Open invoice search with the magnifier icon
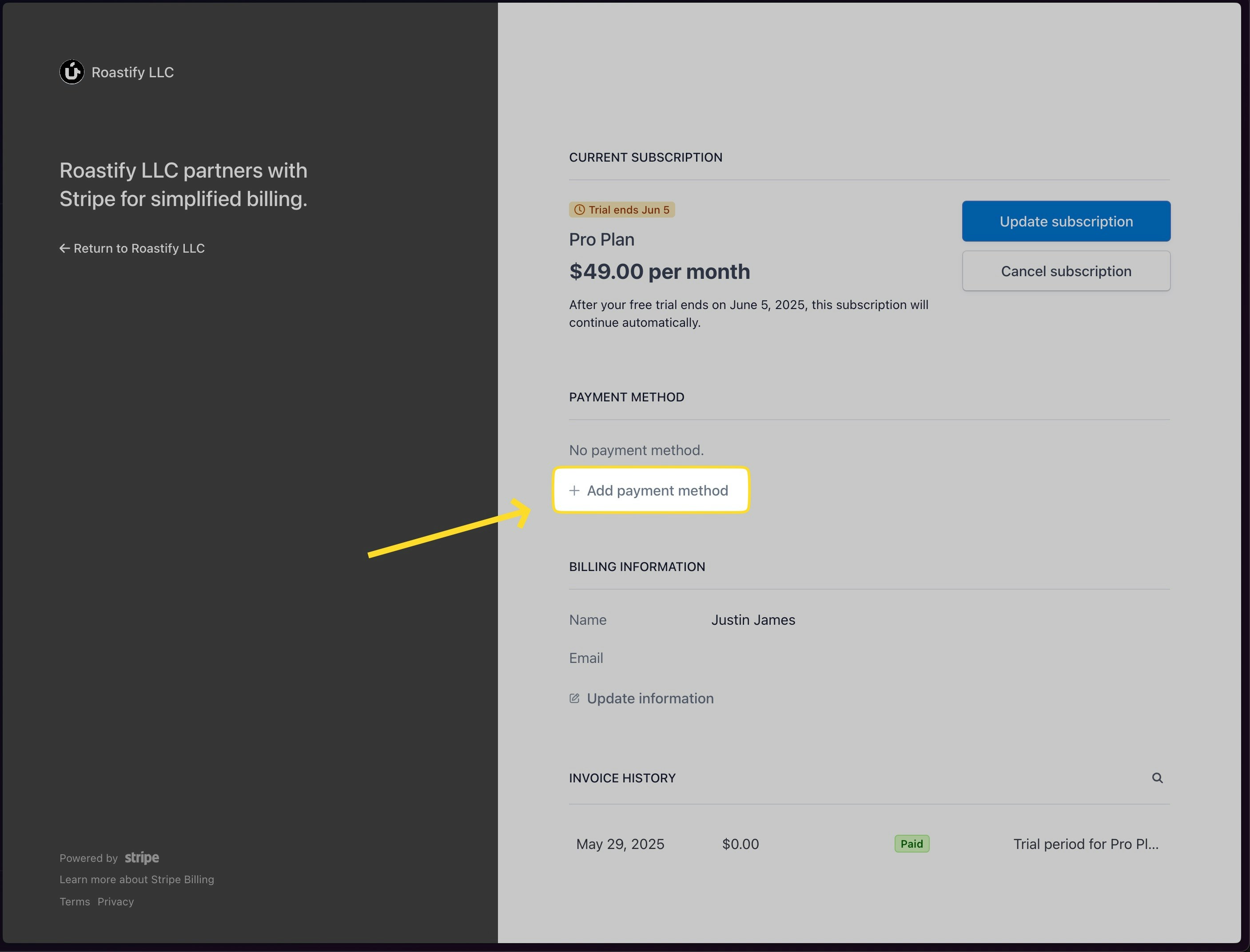 [1158, 778]
